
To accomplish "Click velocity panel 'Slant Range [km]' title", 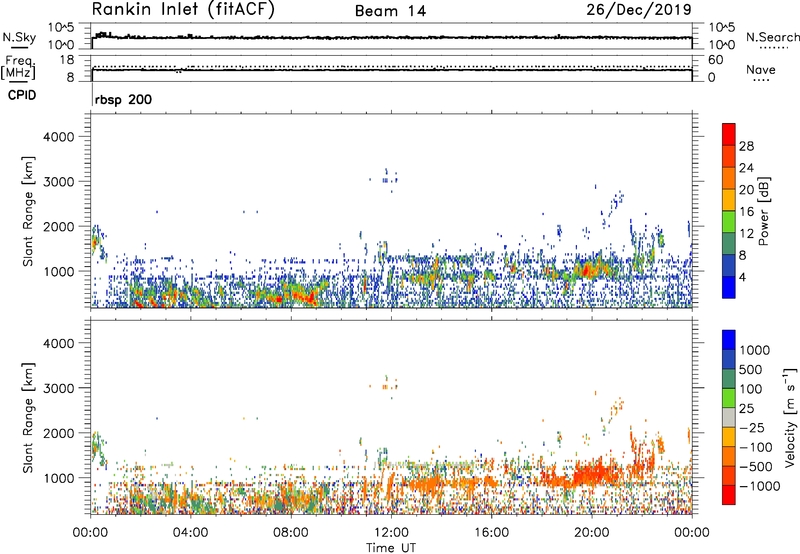I will click(x=28, y=417).
